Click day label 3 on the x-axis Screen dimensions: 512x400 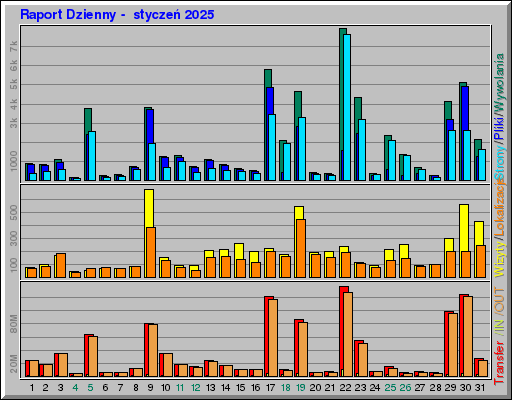tap(60, 388)
